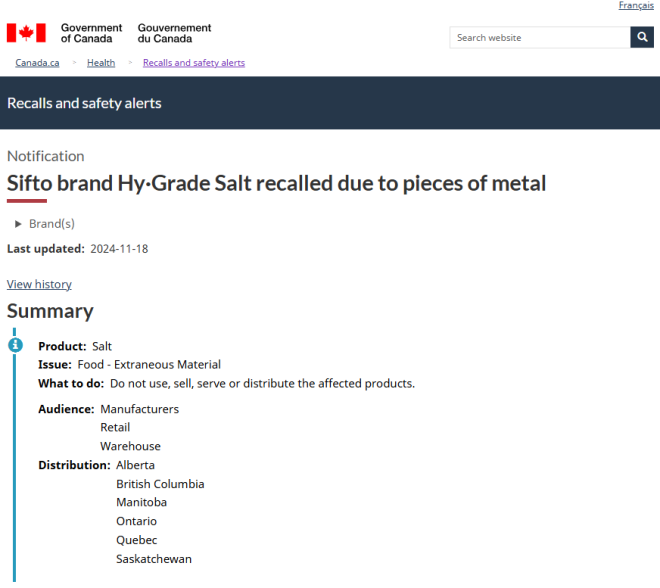Click Saskatchewan in the Distribution list
Image resolution: width=660 pixels, height=588 pixels.
(x=154, y=559)
